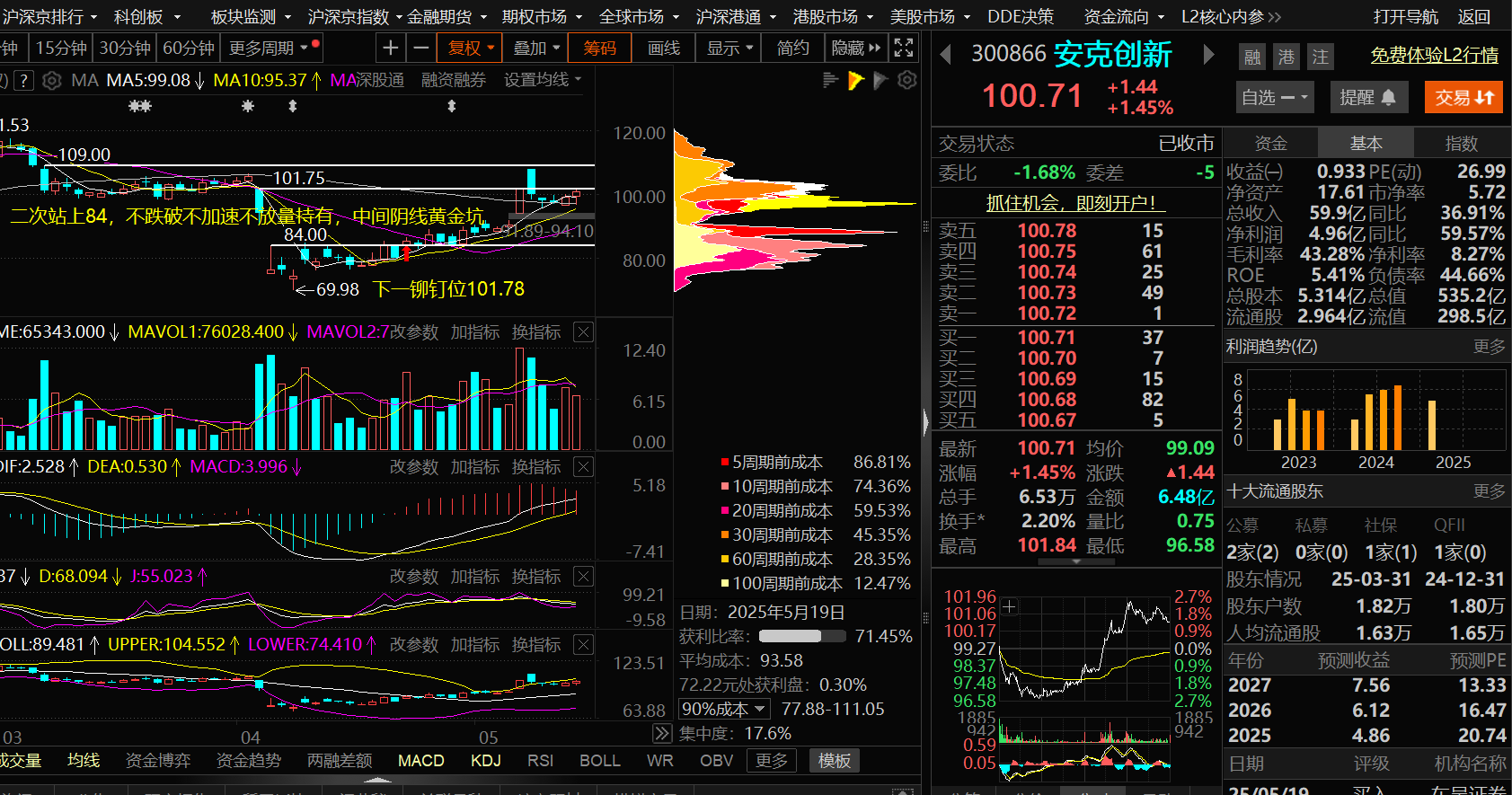The width and height of the screenshot is (1512, 795).
Task: Toggle 融资融券 overlay indicator
Action: [x=454, y=80]
